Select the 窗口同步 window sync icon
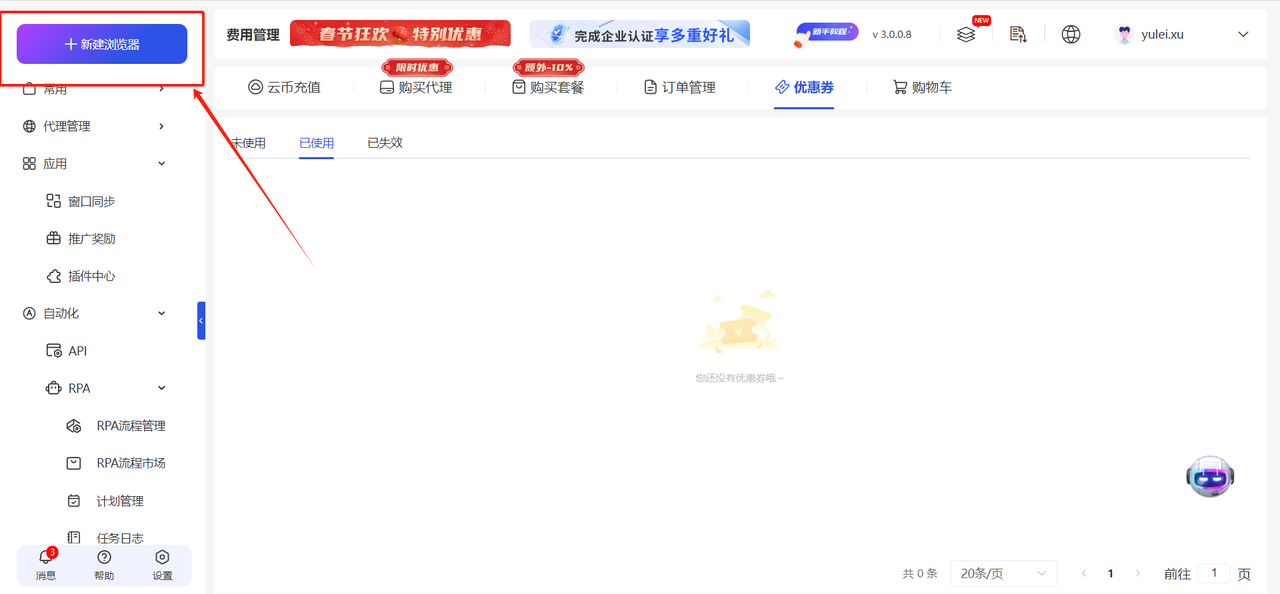Screen dimensions: 1280x594 click(54, 200)
